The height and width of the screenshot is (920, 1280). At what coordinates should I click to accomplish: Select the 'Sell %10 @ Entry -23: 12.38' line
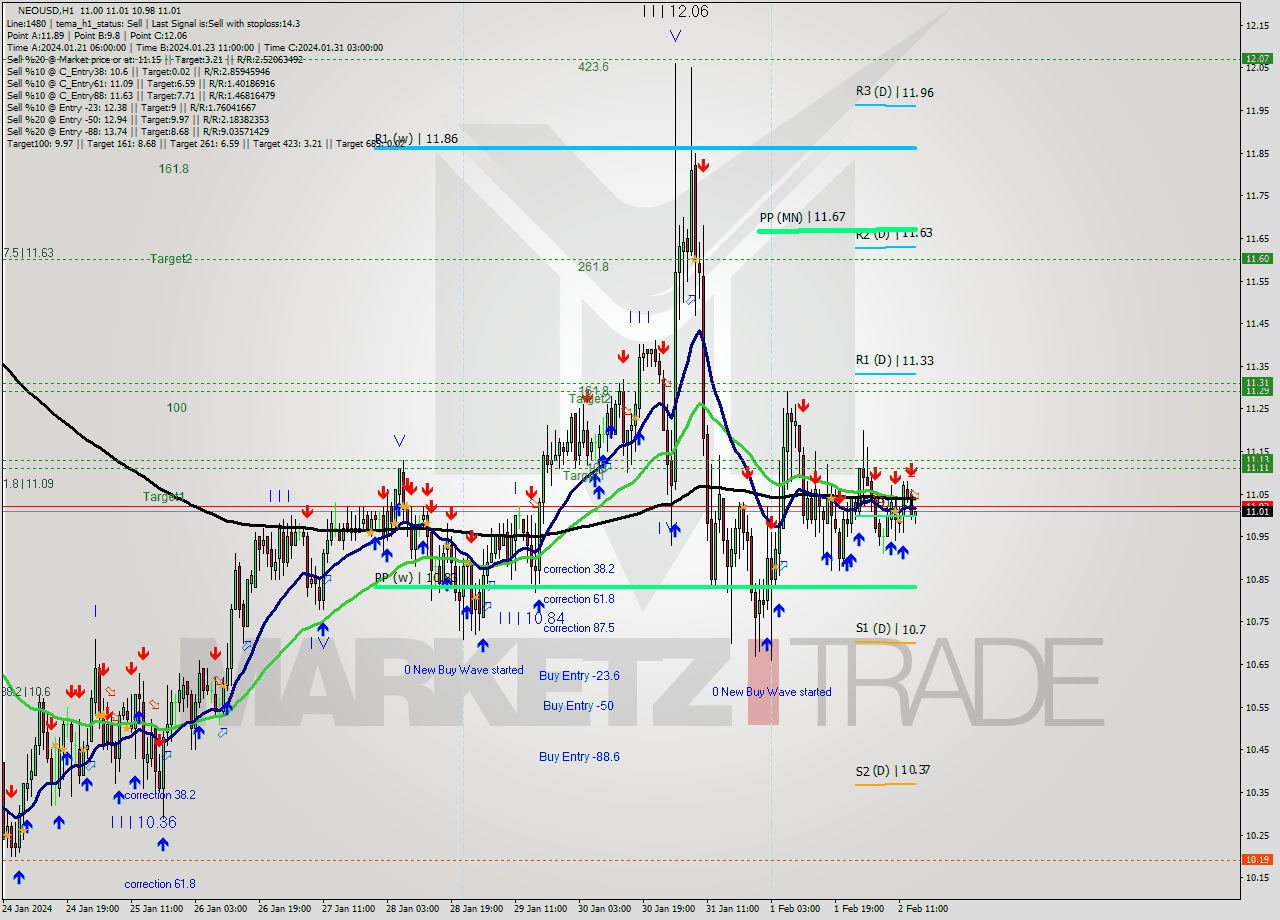pyautogui.click(x=133, y=107)
